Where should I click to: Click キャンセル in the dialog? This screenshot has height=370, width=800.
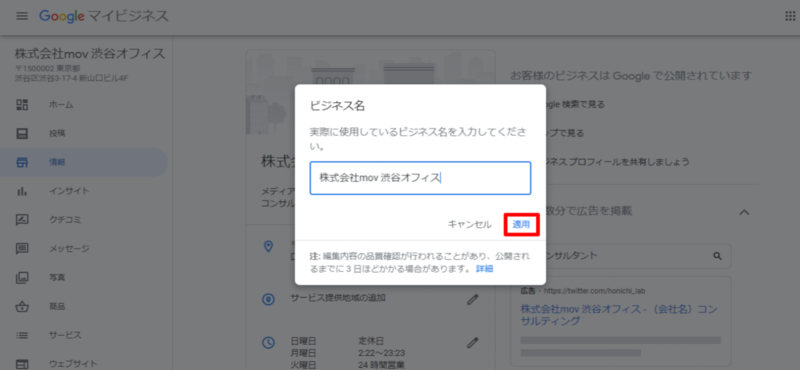(x=469, y=225)
